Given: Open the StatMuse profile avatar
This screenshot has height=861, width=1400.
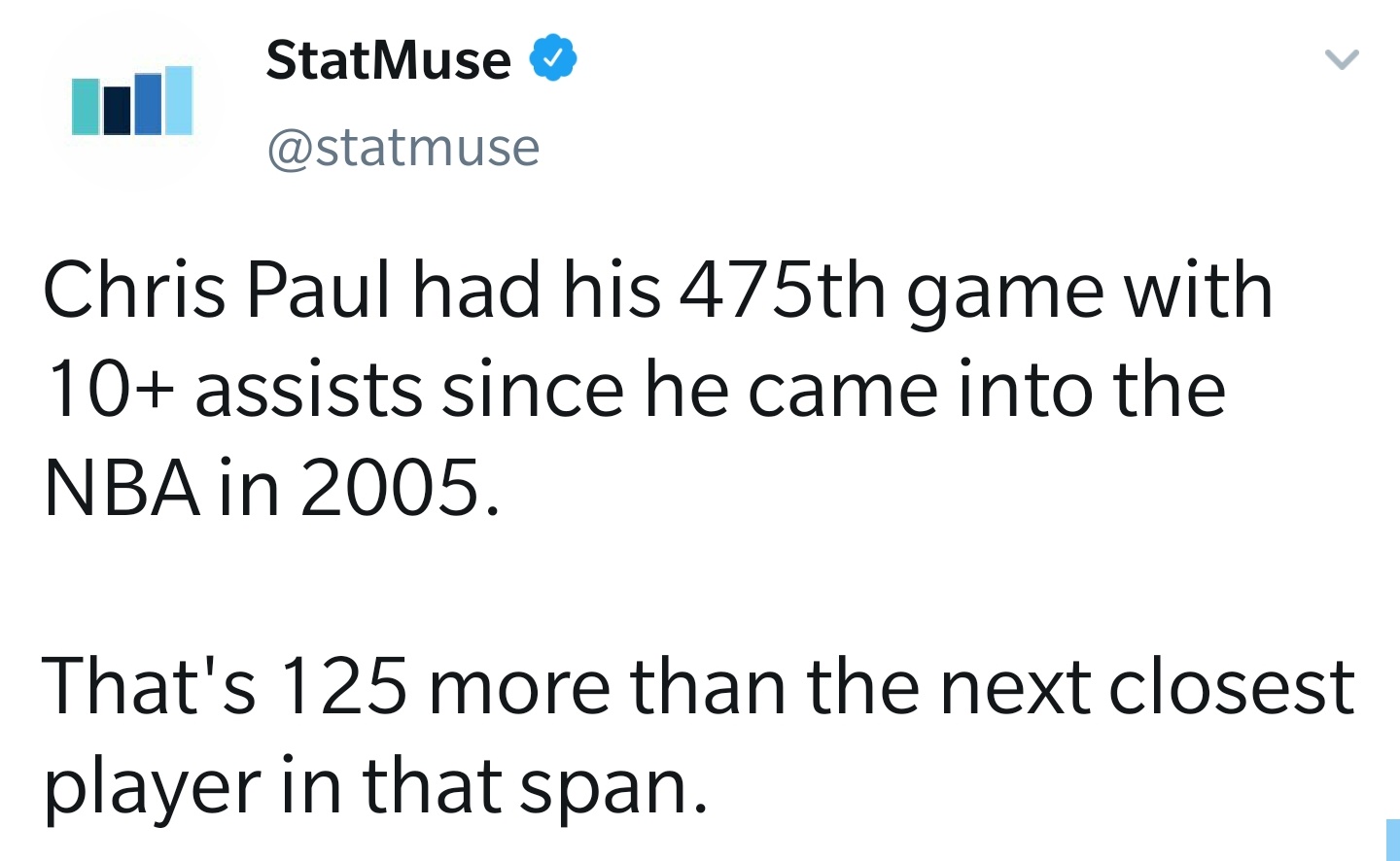Looking at the screenshot, I should [132, 102].
